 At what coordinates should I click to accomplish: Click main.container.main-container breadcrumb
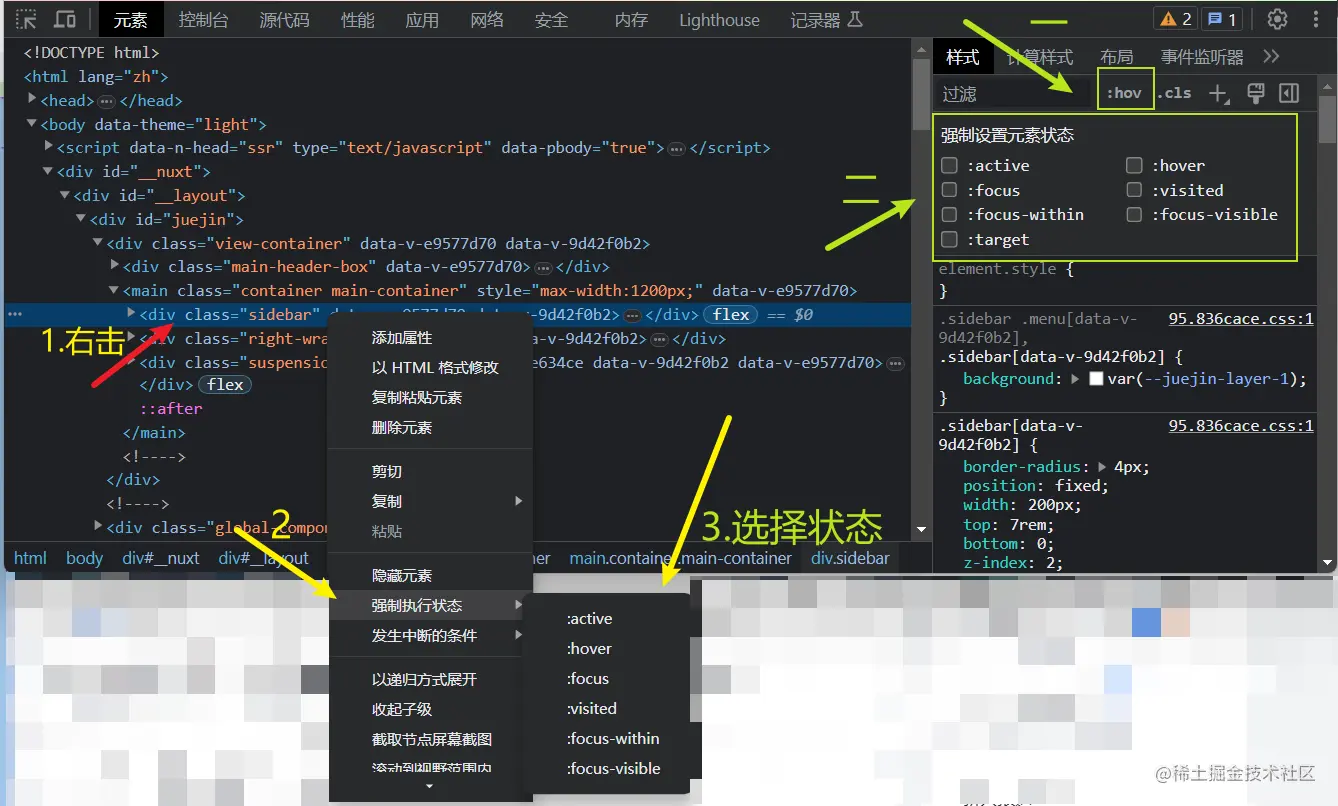(x=680, y=558)
